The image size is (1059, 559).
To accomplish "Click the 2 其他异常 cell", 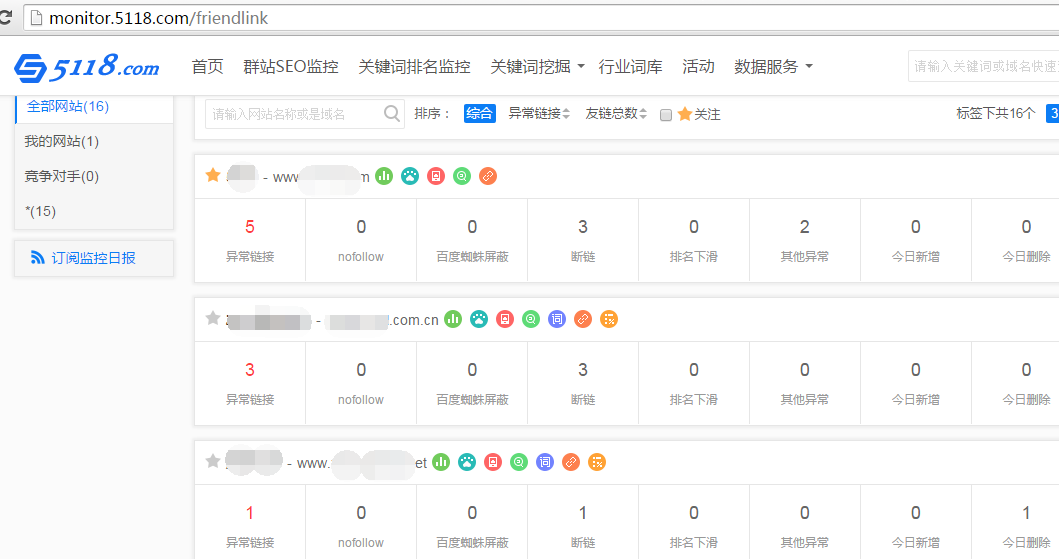I will (x=804, y=240).
